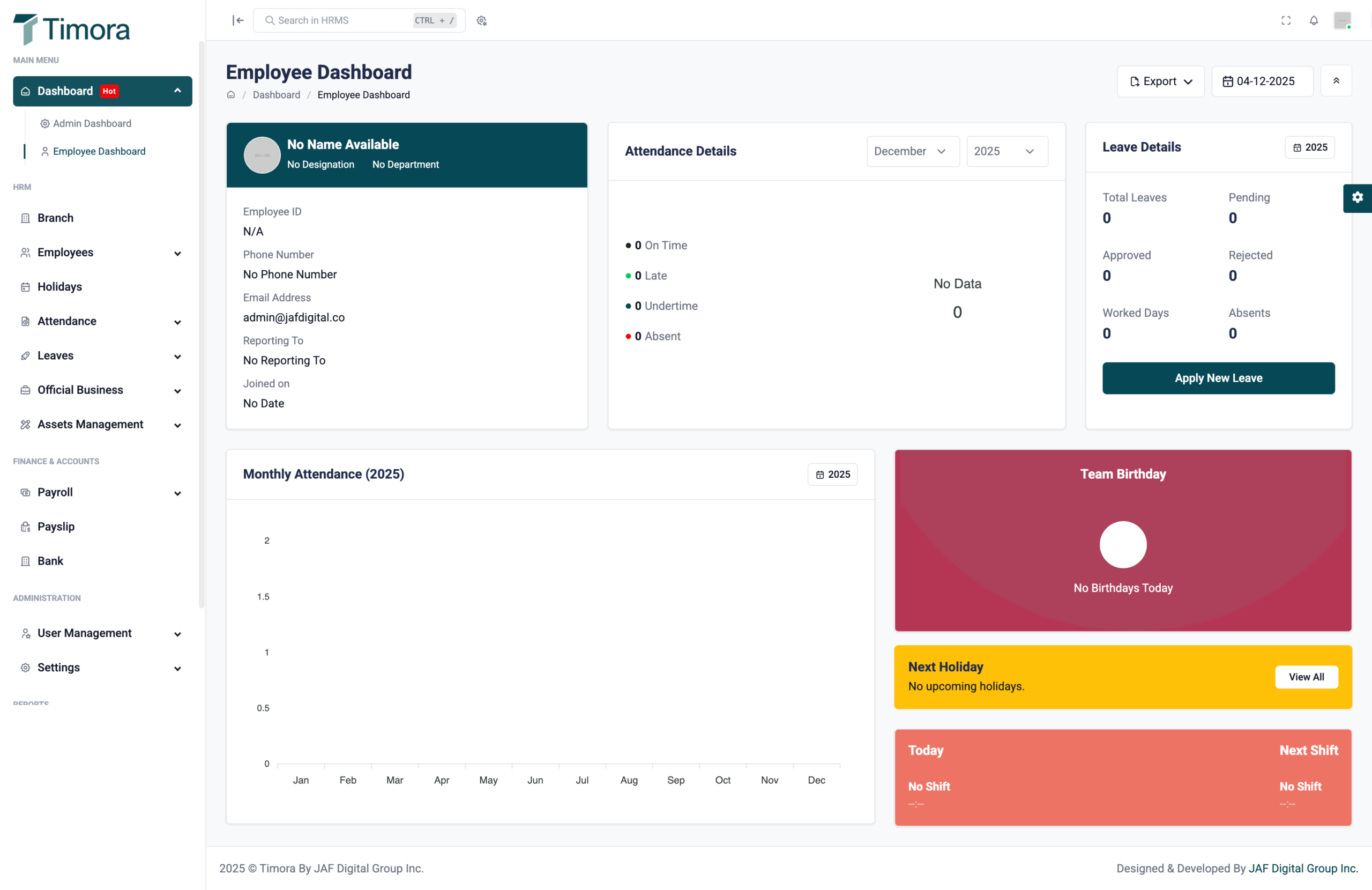Open the December month dropdown
The height and width of the screenshot is (890, 1372).
(912, 151)
